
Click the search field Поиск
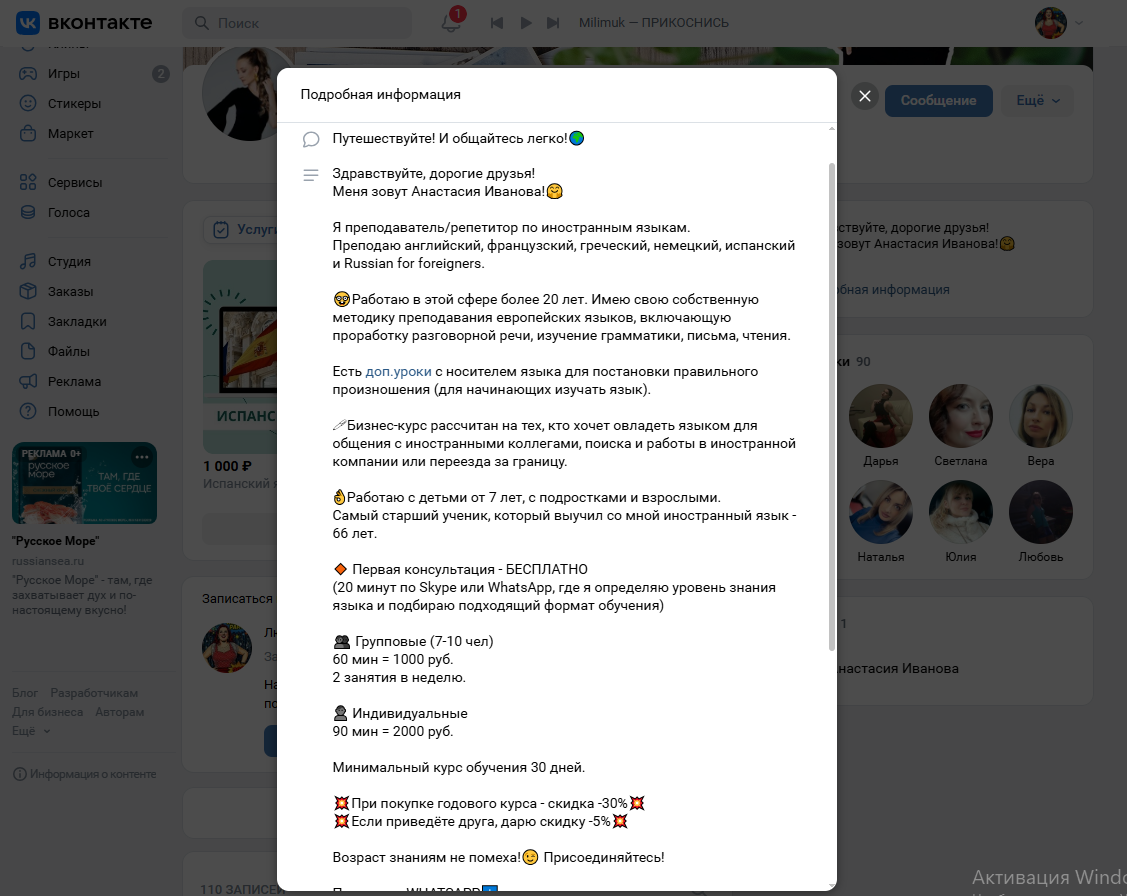click(x=298, y=23)
